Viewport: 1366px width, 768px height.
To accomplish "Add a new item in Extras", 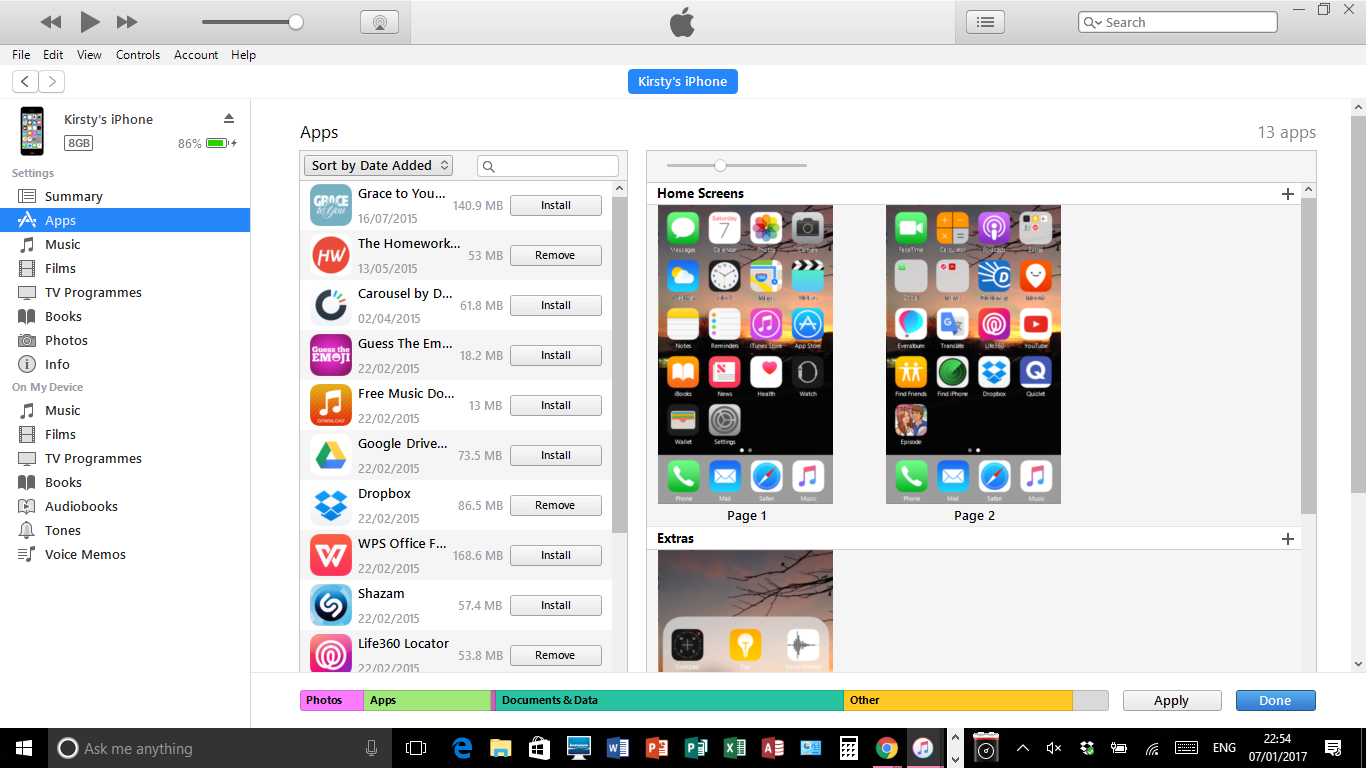I will coord(1288,539).
